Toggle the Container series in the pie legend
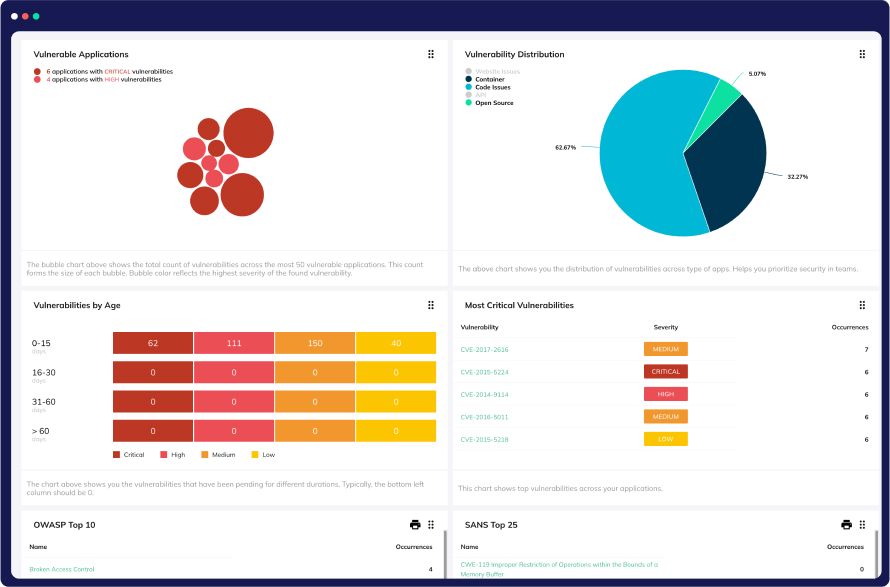 coord(490,79)
